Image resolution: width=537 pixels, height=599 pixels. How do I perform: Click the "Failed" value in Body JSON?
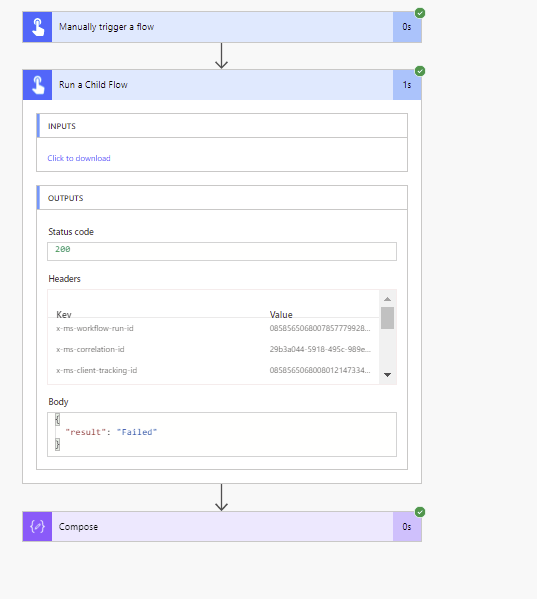coord(137,432)
